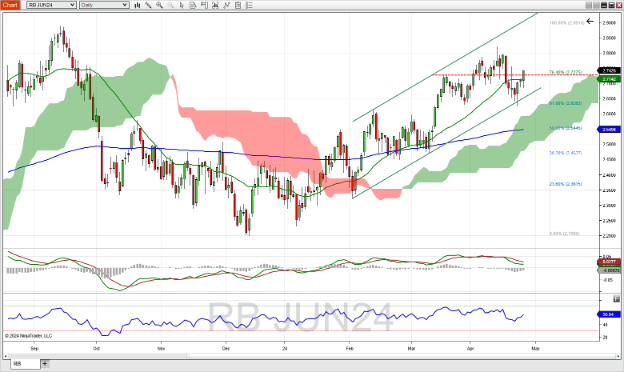
Task: Click the '© 2024 NinjaTrader, LLC' copyright text
Action: (28, 336)
